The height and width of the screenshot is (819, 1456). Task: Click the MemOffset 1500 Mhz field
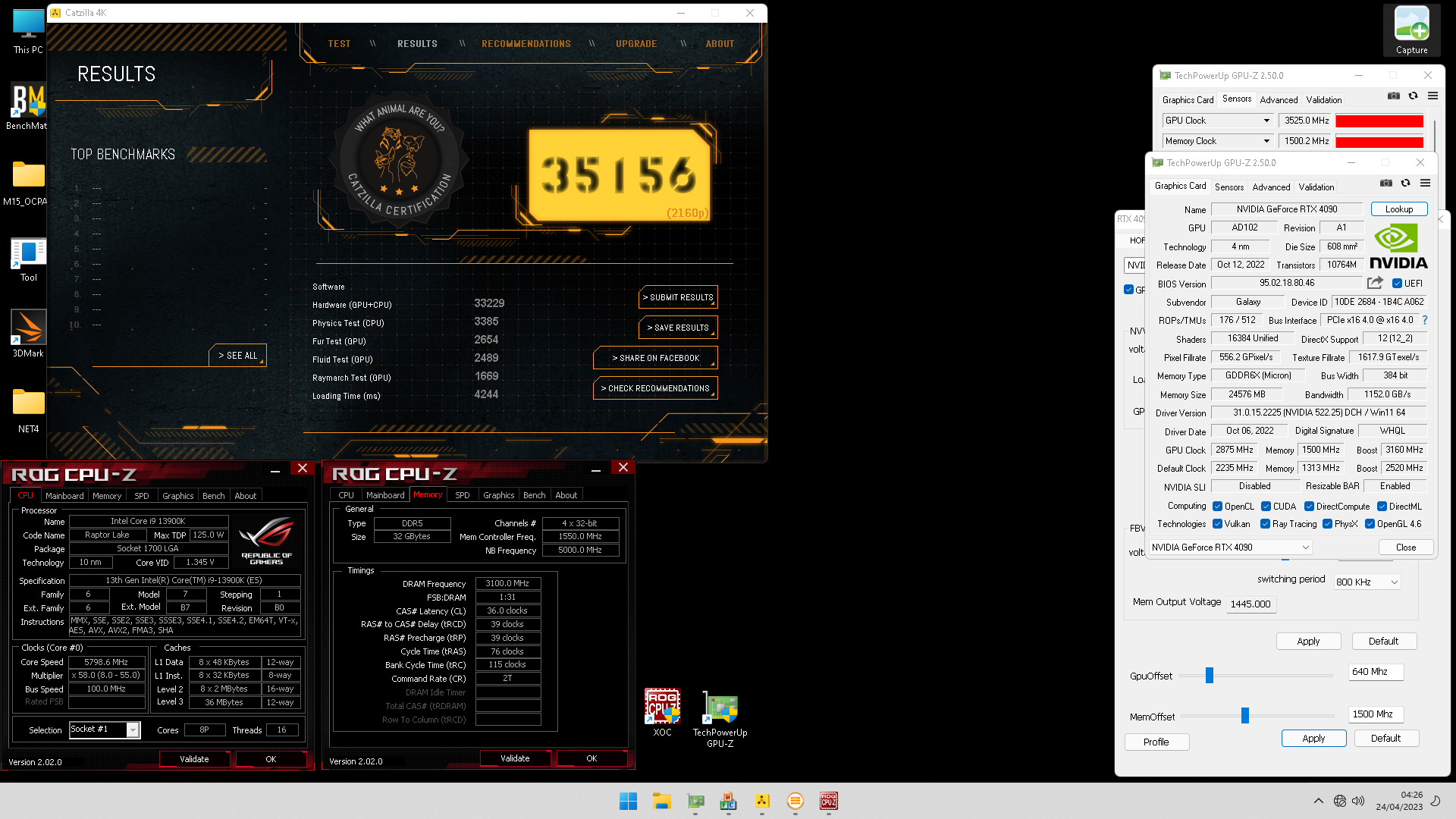[1376, 714]
